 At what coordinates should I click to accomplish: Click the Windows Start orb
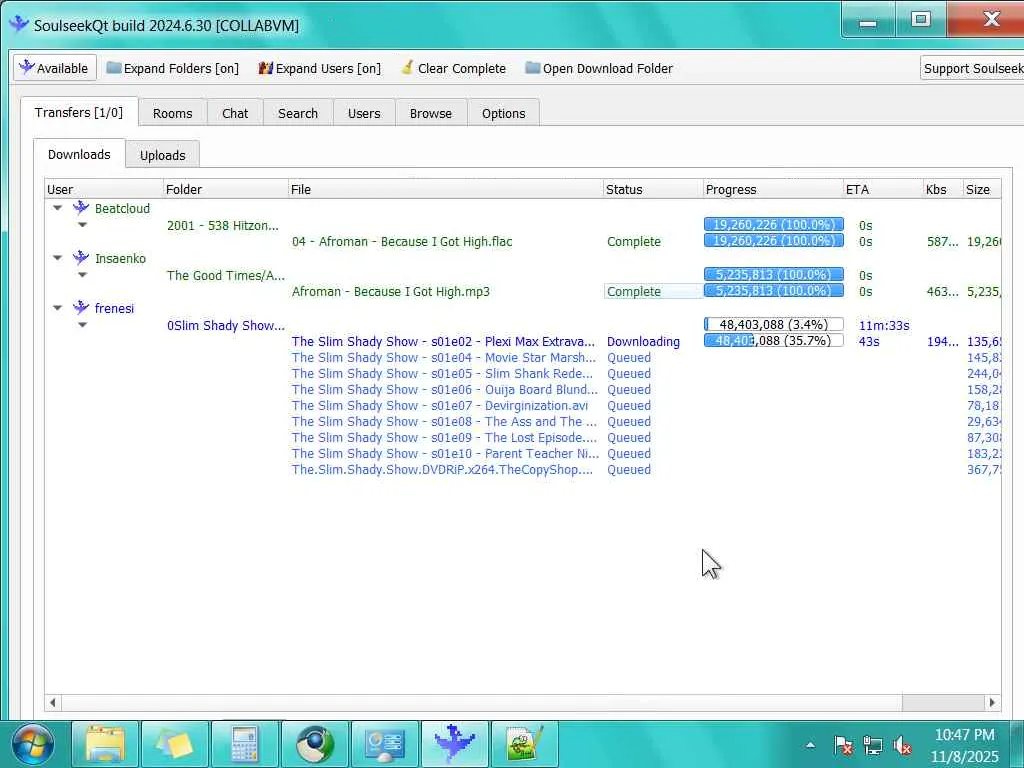click(32, 744)
